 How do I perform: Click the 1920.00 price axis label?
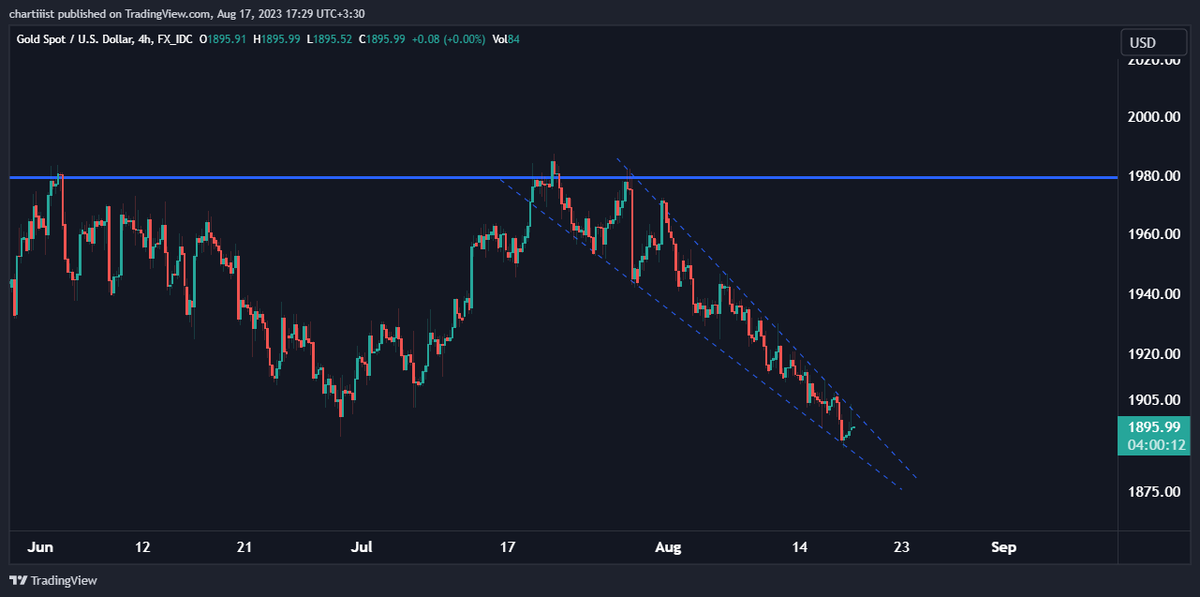[x=1155, y=354]
